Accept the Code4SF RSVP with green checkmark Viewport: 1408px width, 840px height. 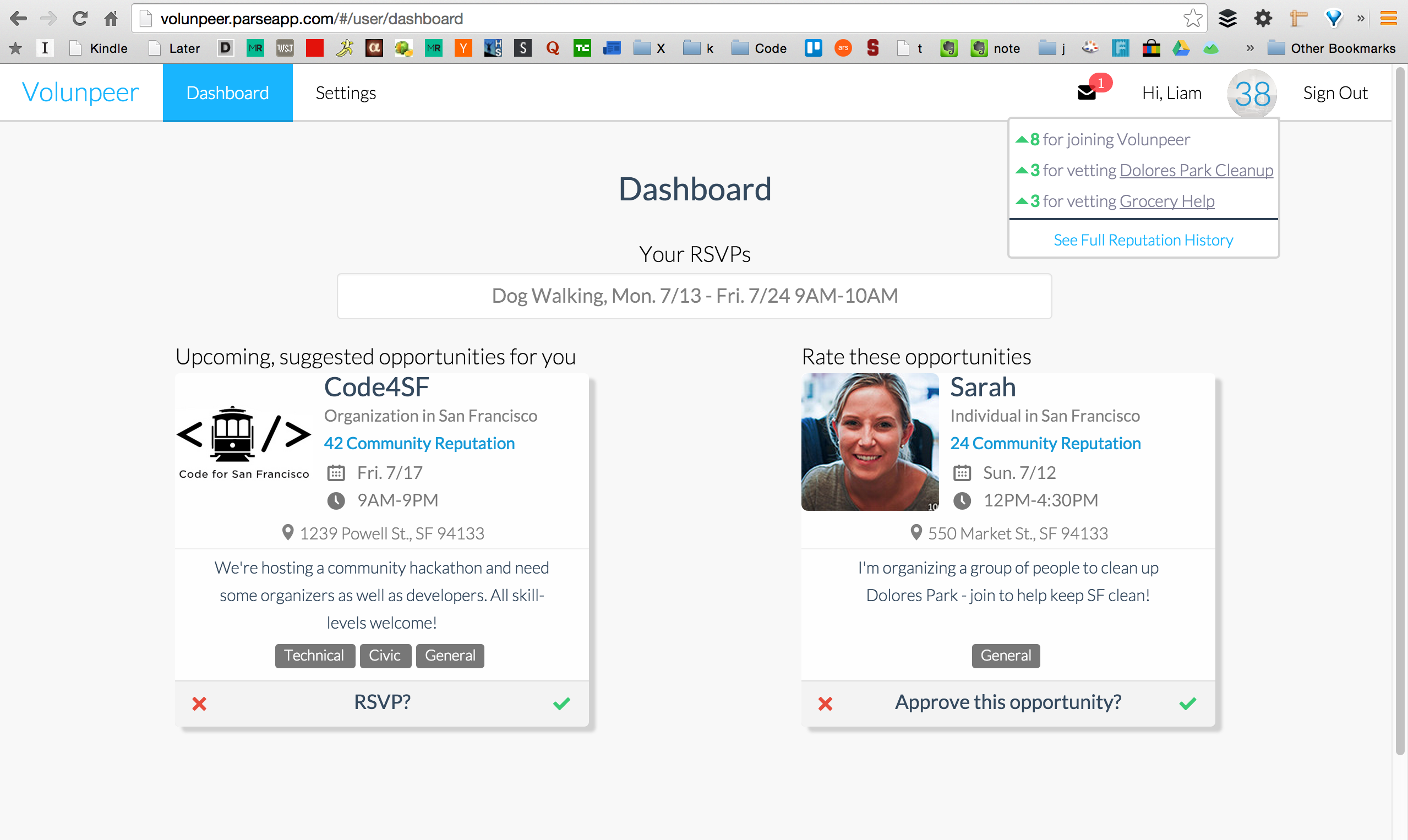click(561, 703)
